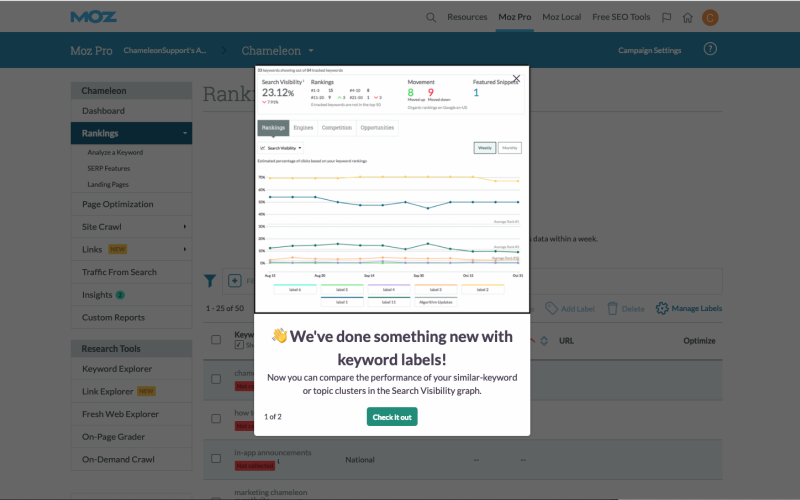The height and width of the screenshot is (500, 800).
Task: Click the NEW badge beside Link Explorer
Action: pos(146,391)
